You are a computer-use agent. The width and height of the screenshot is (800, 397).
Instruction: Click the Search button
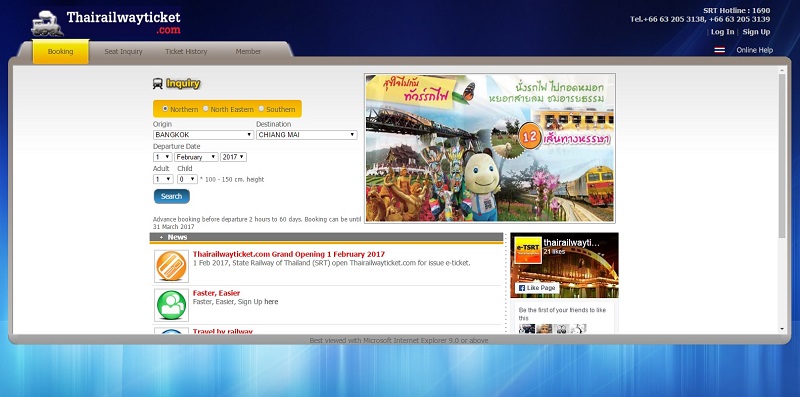[x=171, y=196]
